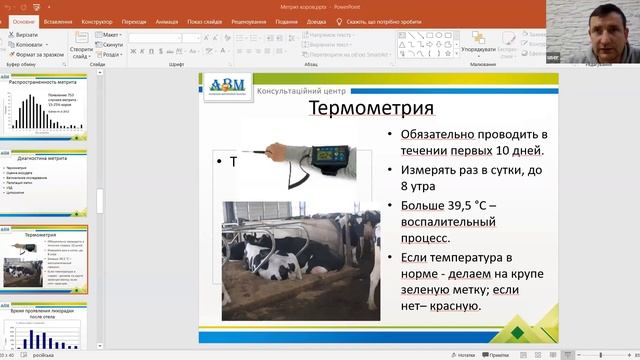The width and height of the screenshot is (640, 360).
Task: Clear all formatting icon in font group
Action: (227, 38)
